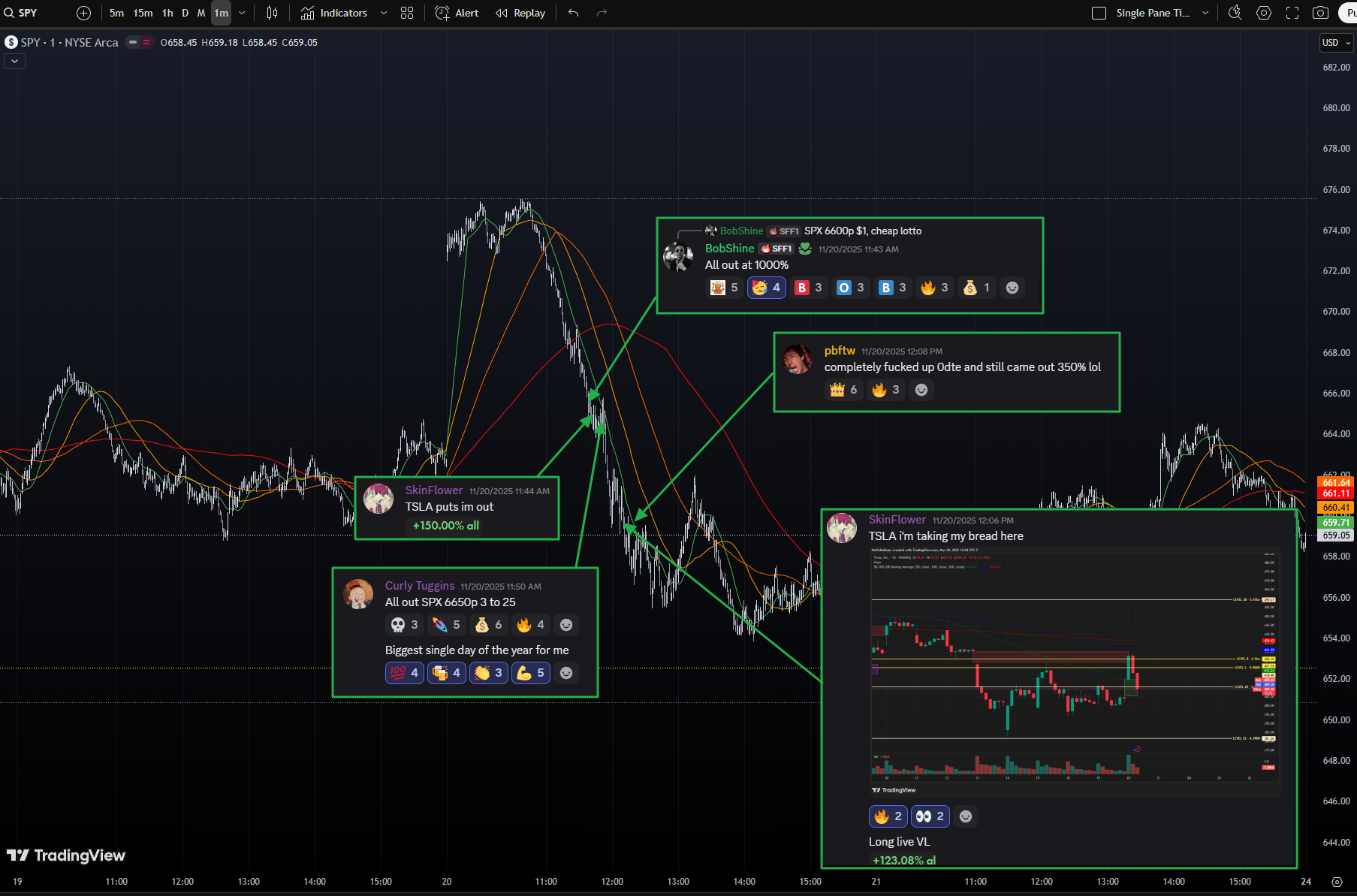Expand the Indicators favorites dropdown arrow
This screenshot has width=1357, height=896.
tap(384, 13)
